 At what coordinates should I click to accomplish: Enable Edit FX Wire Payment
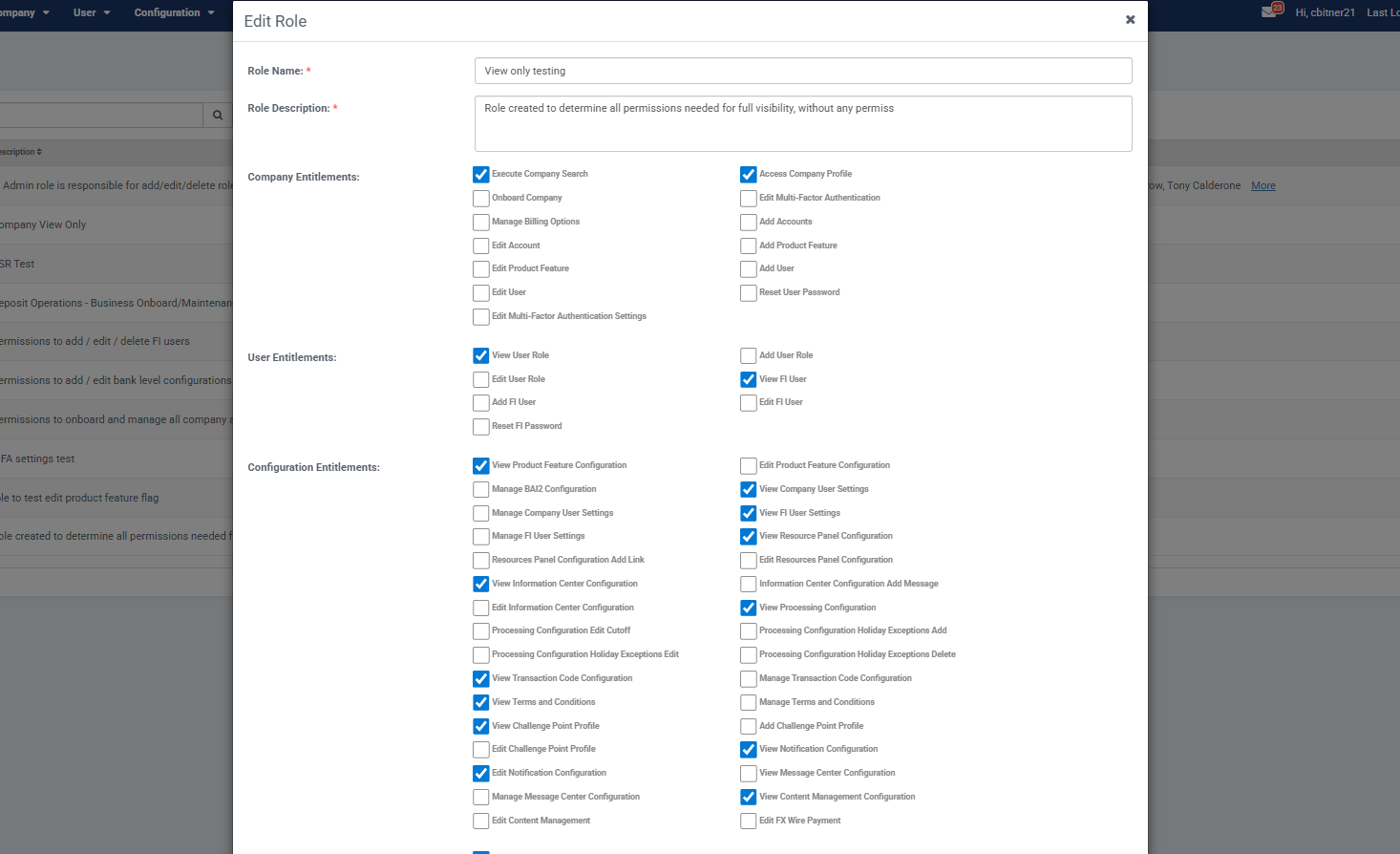pos(749,822)
